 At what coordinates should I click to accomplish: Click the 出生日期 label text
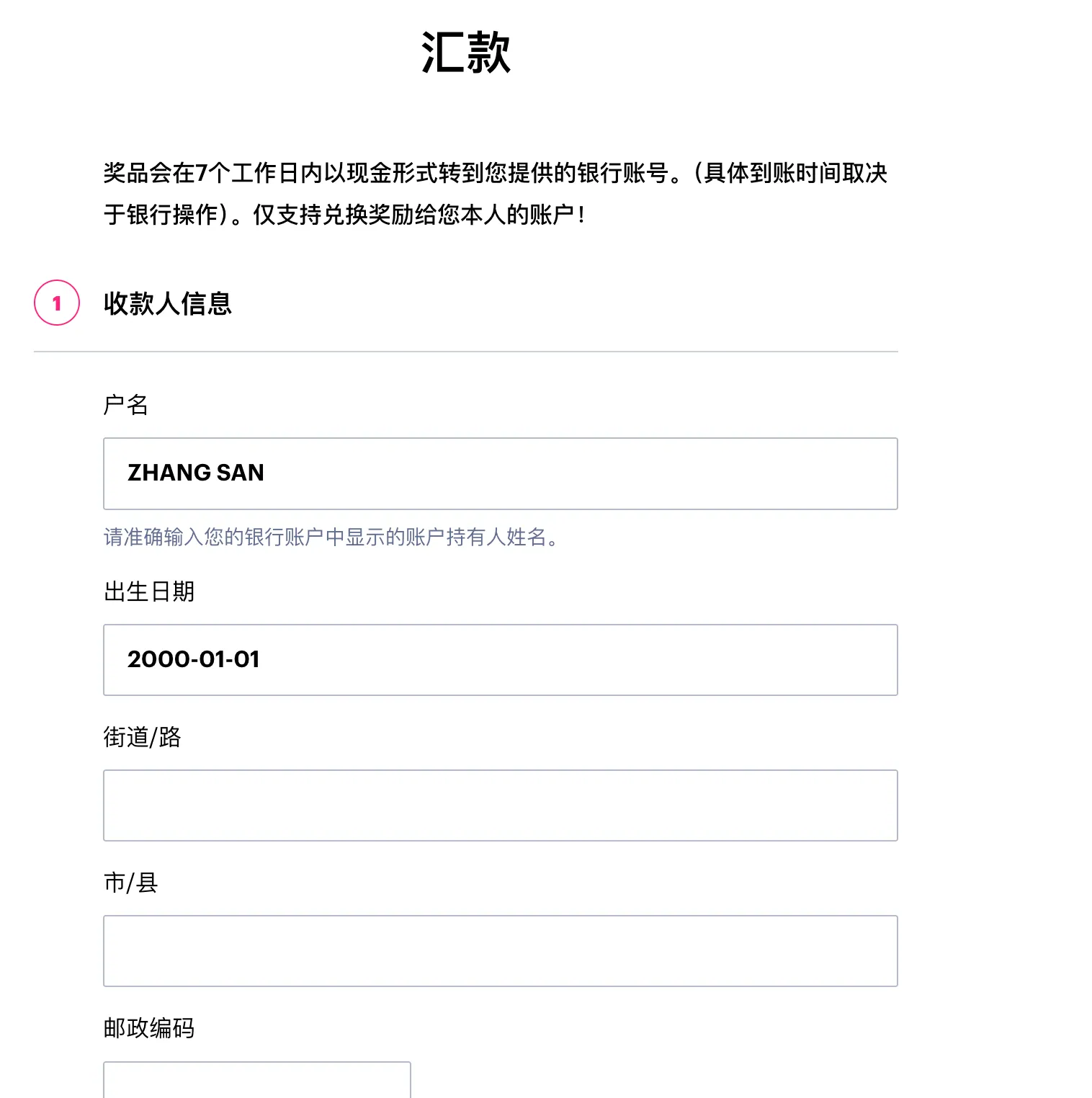coord(148,592)
